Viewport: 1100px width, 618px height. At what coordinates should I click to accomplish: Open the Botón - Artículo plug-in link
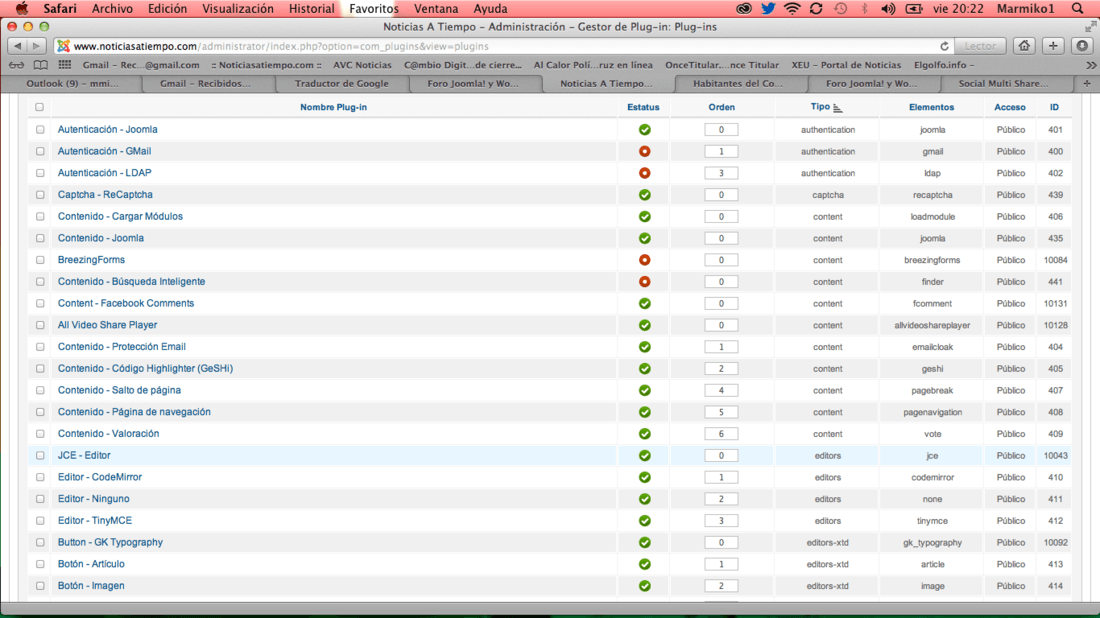(91, 565)
